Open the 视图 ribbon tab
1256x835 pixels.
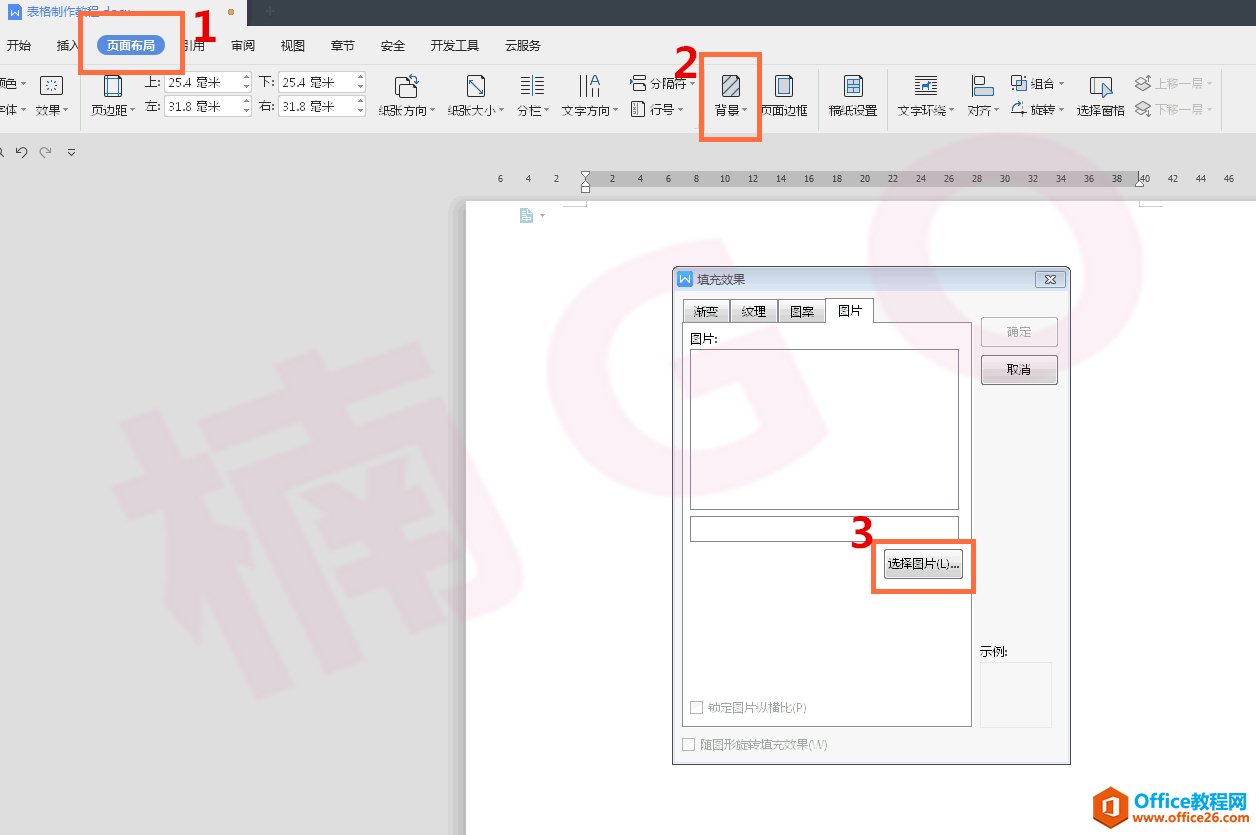click(293, 46)
